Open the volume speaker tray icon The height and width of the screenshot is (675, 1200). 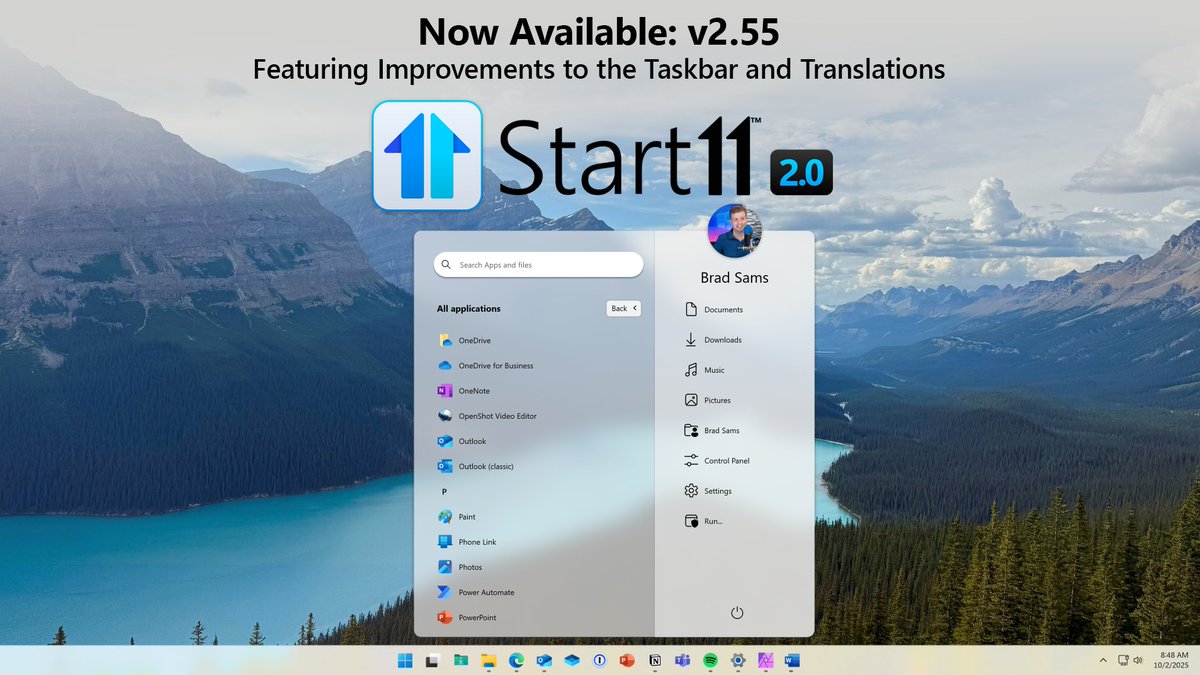[x=1138, y=660]
